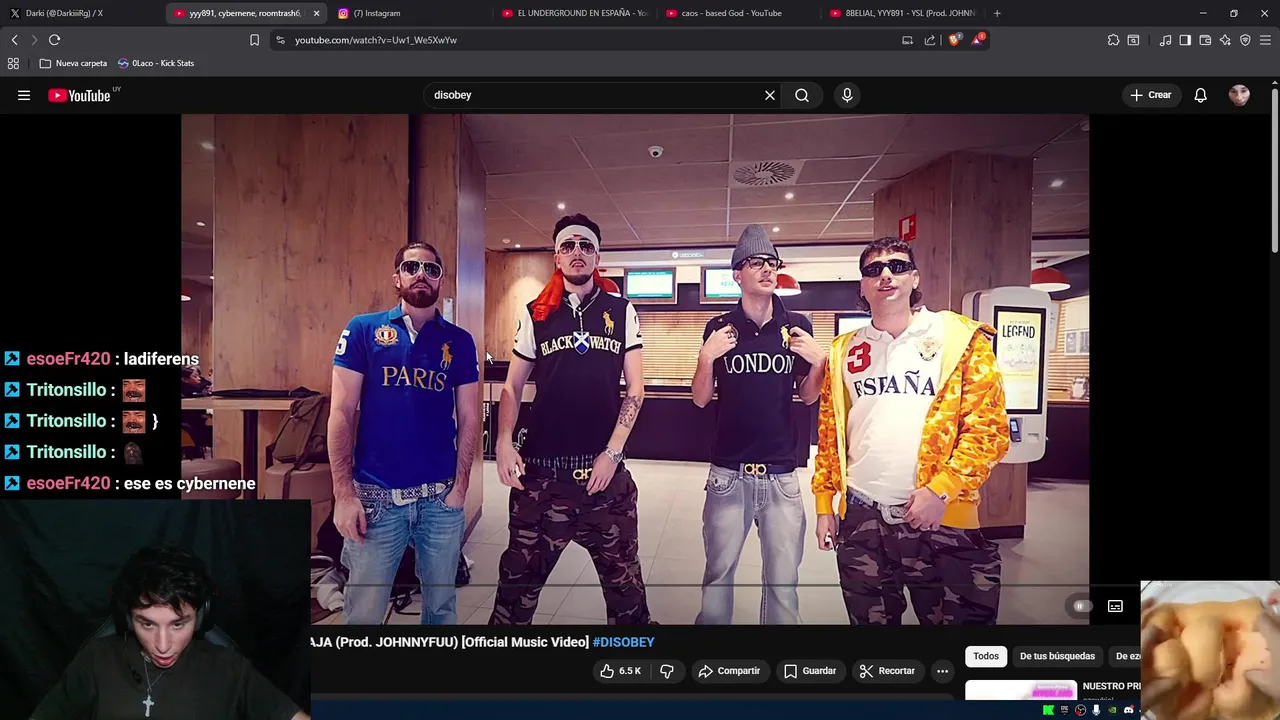Screen dimensions: 1280x720
Task: Open Kick icon in system tray
Action: coord(1048,710)
